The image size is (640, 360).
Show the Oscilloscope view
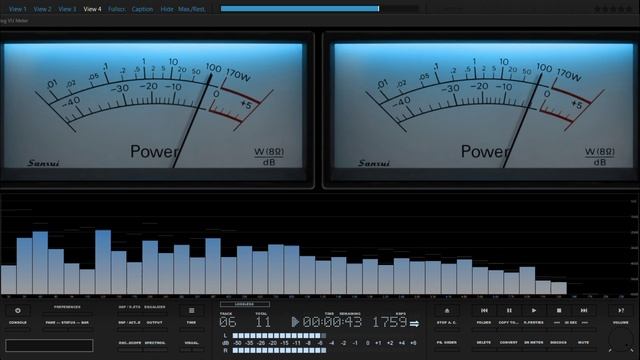click(130, 343)
